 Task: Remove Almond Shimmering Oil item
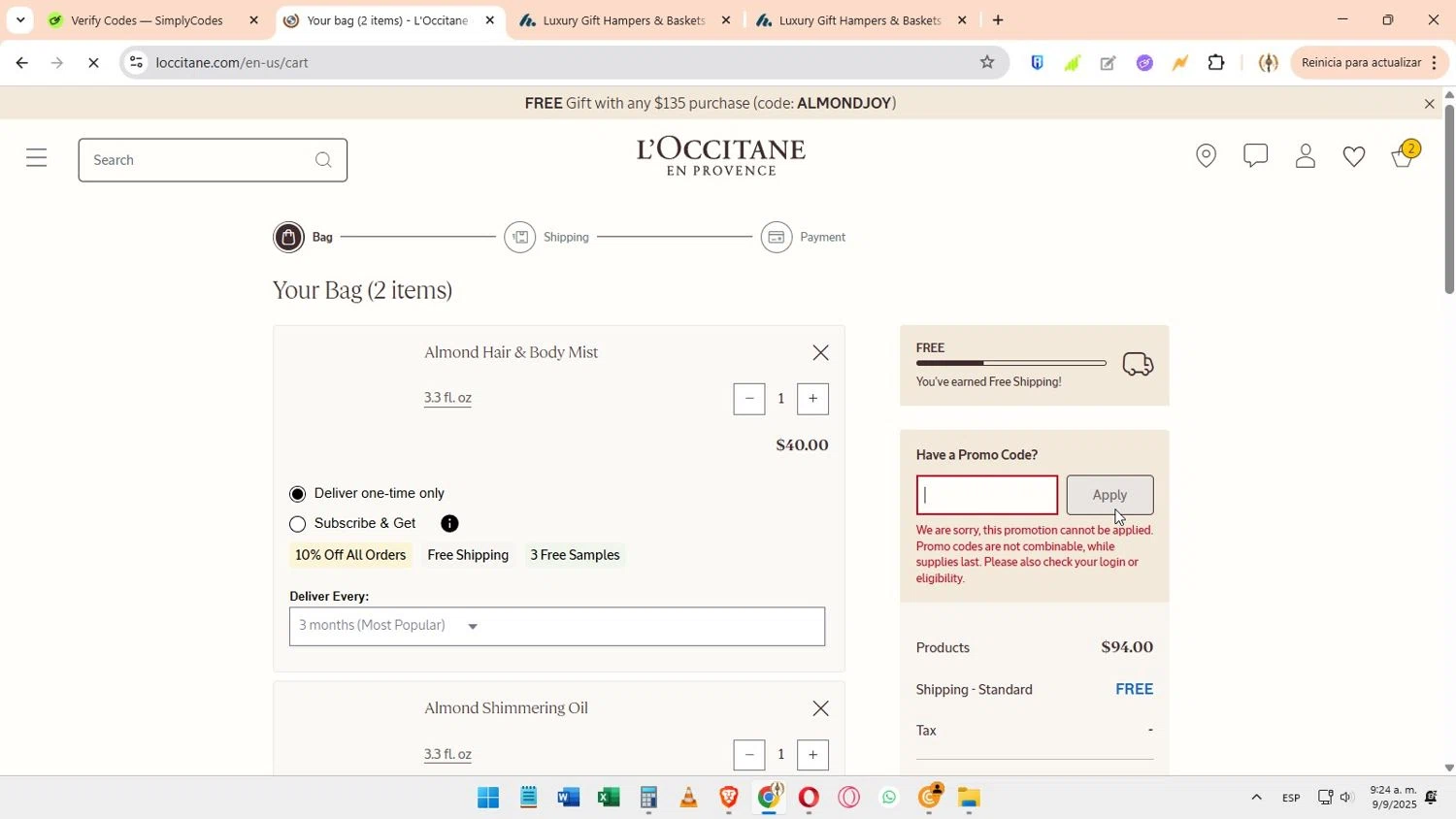821,709
